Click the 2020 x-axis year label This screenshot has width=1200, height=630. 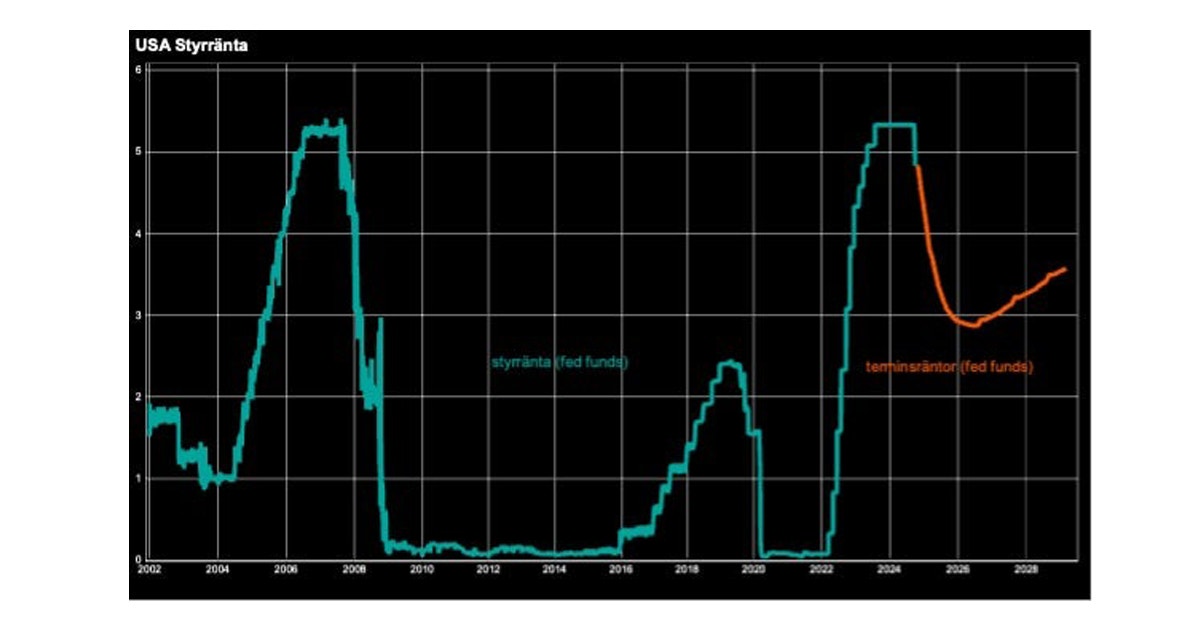coord(754,570)
